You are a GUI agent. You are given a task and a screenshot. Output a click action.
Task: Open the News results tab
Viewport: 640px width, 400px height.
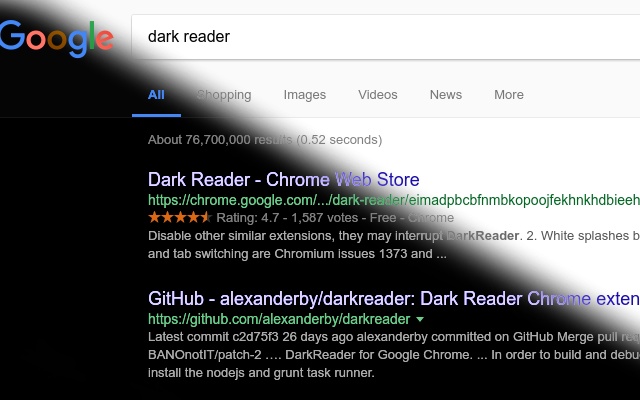click(x=446, y=95)
